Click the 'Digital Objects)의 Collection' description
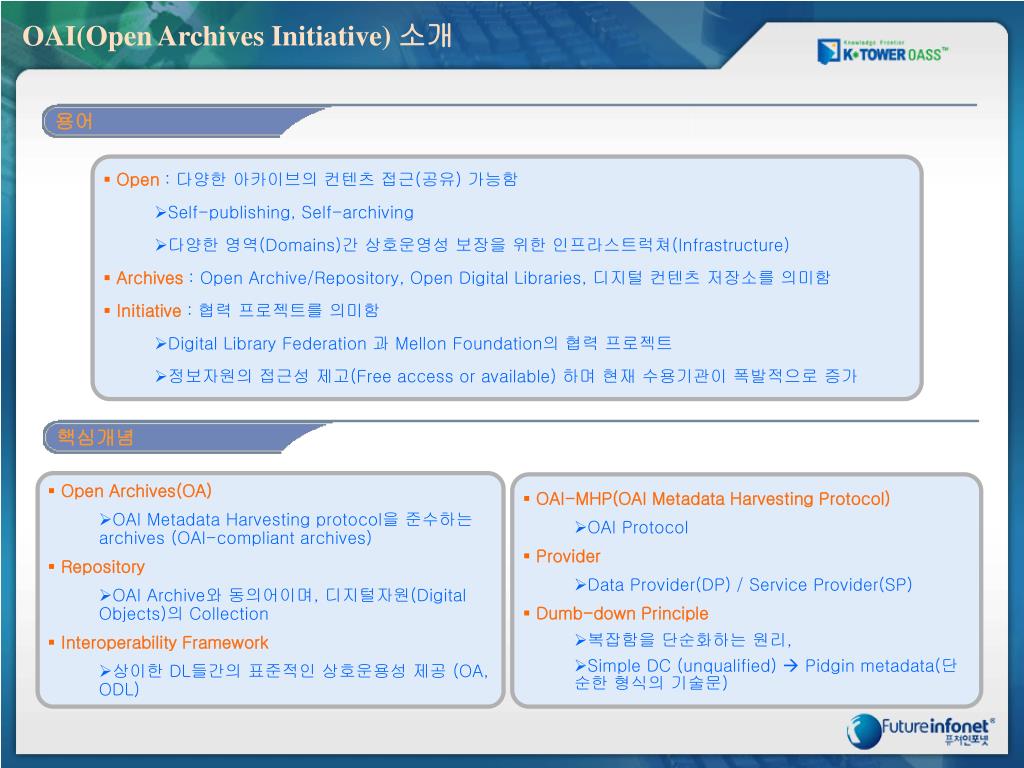 click(x=283, y=605)
